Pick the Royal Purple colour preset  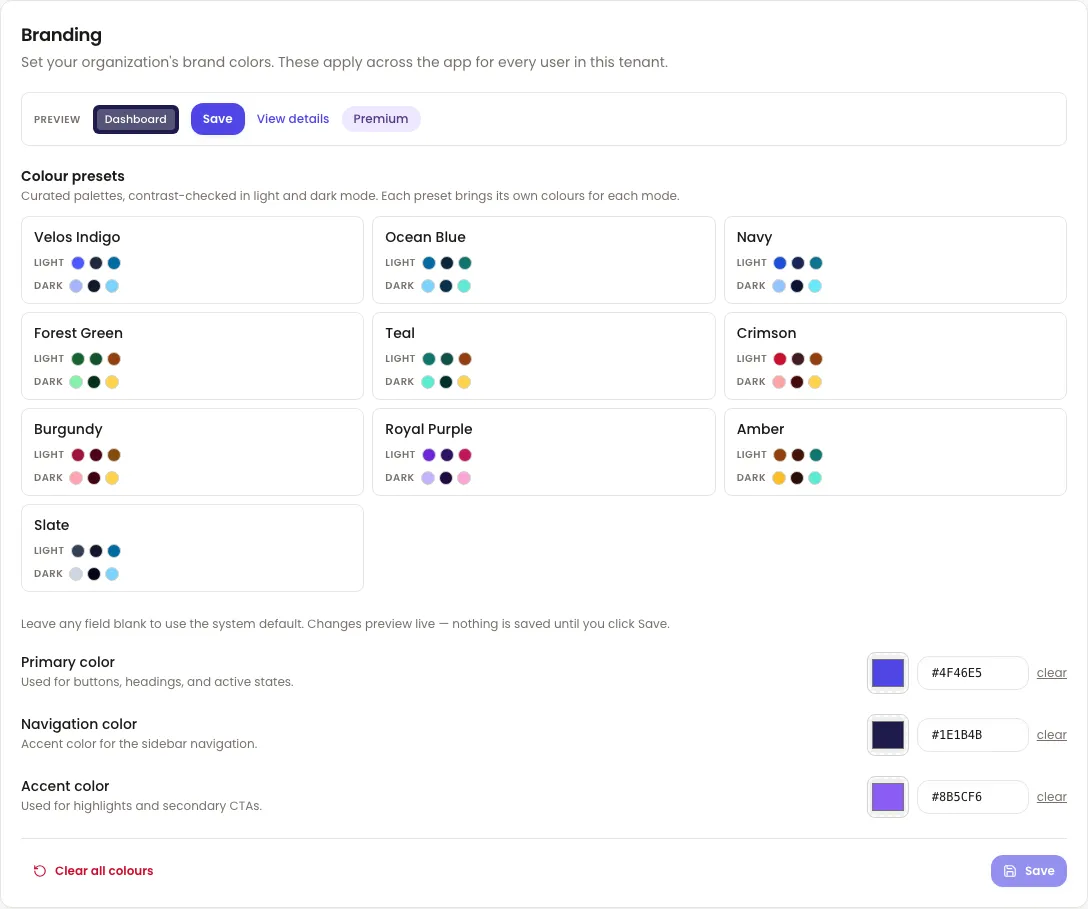(544, 452)
